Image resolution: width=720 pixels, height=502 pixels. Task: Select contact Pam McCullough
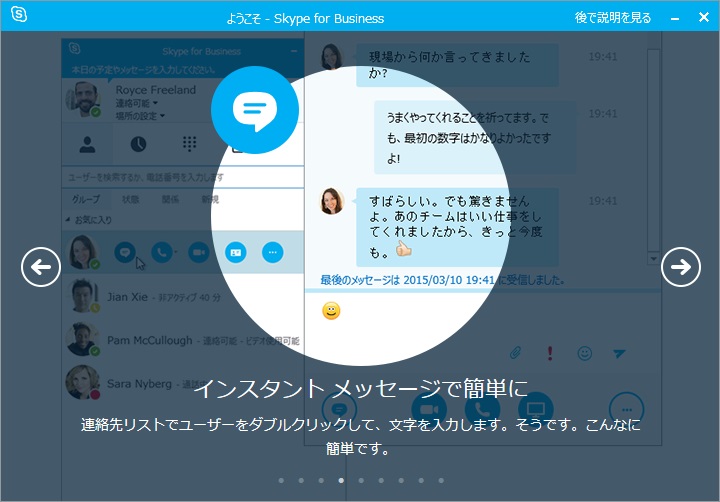183,340
